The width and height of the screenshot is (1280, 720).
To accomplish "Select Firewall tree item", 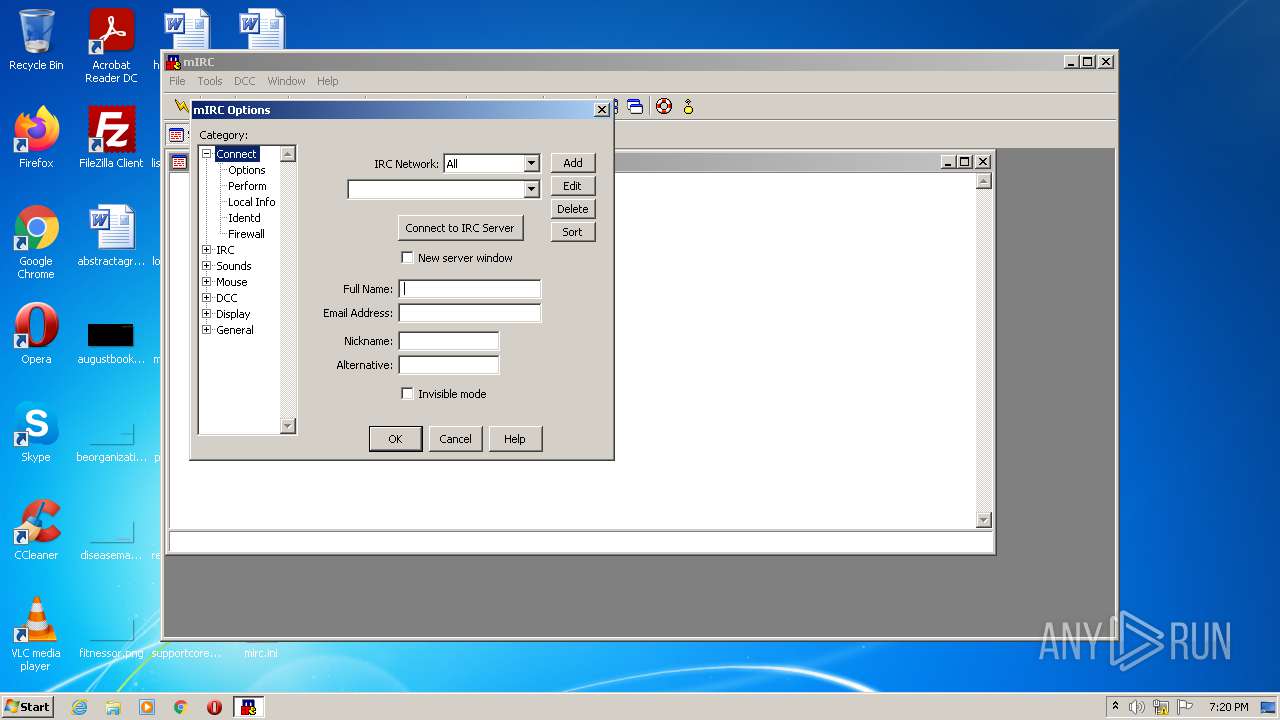I will pyautogui.click(x=246, y=234).
